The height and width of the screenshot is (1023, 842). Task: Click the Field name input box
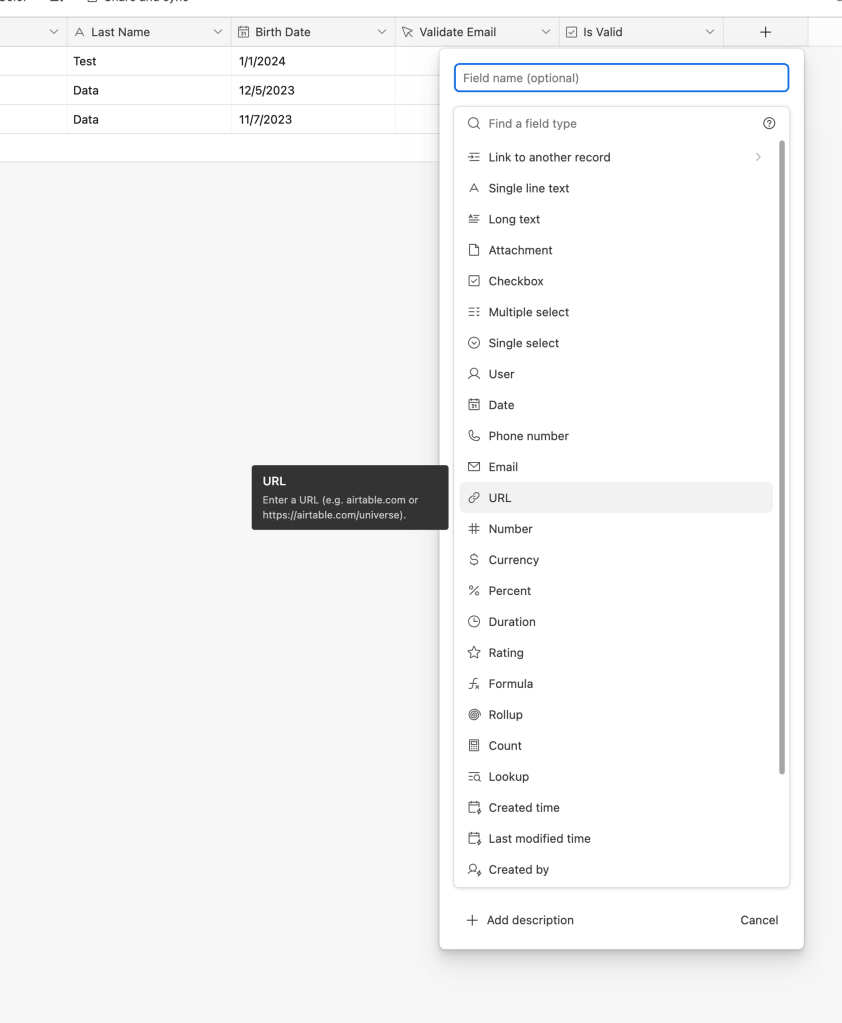[621, 77]
